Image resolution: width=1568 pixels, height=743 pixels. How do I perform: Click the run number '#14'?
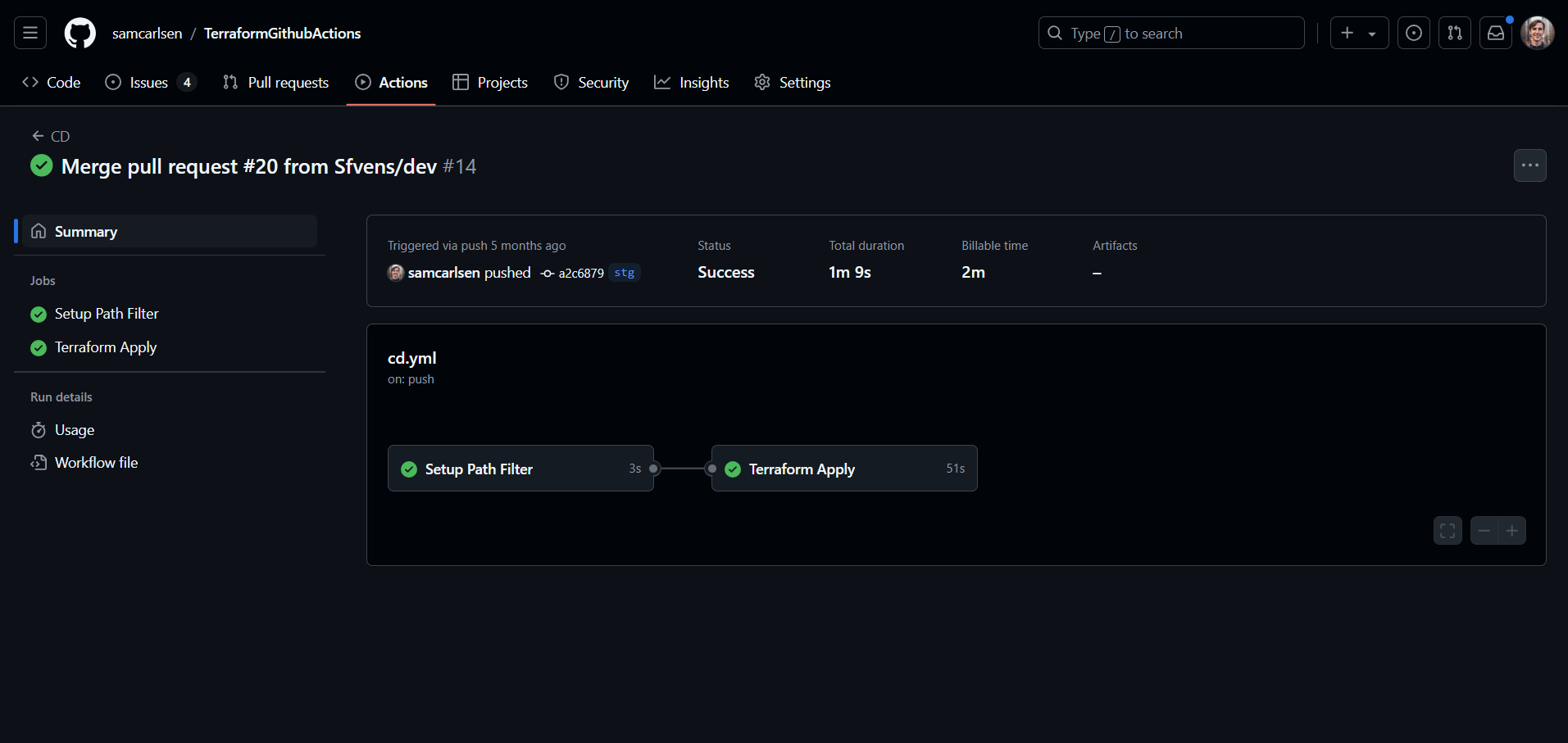click(460, 166)
